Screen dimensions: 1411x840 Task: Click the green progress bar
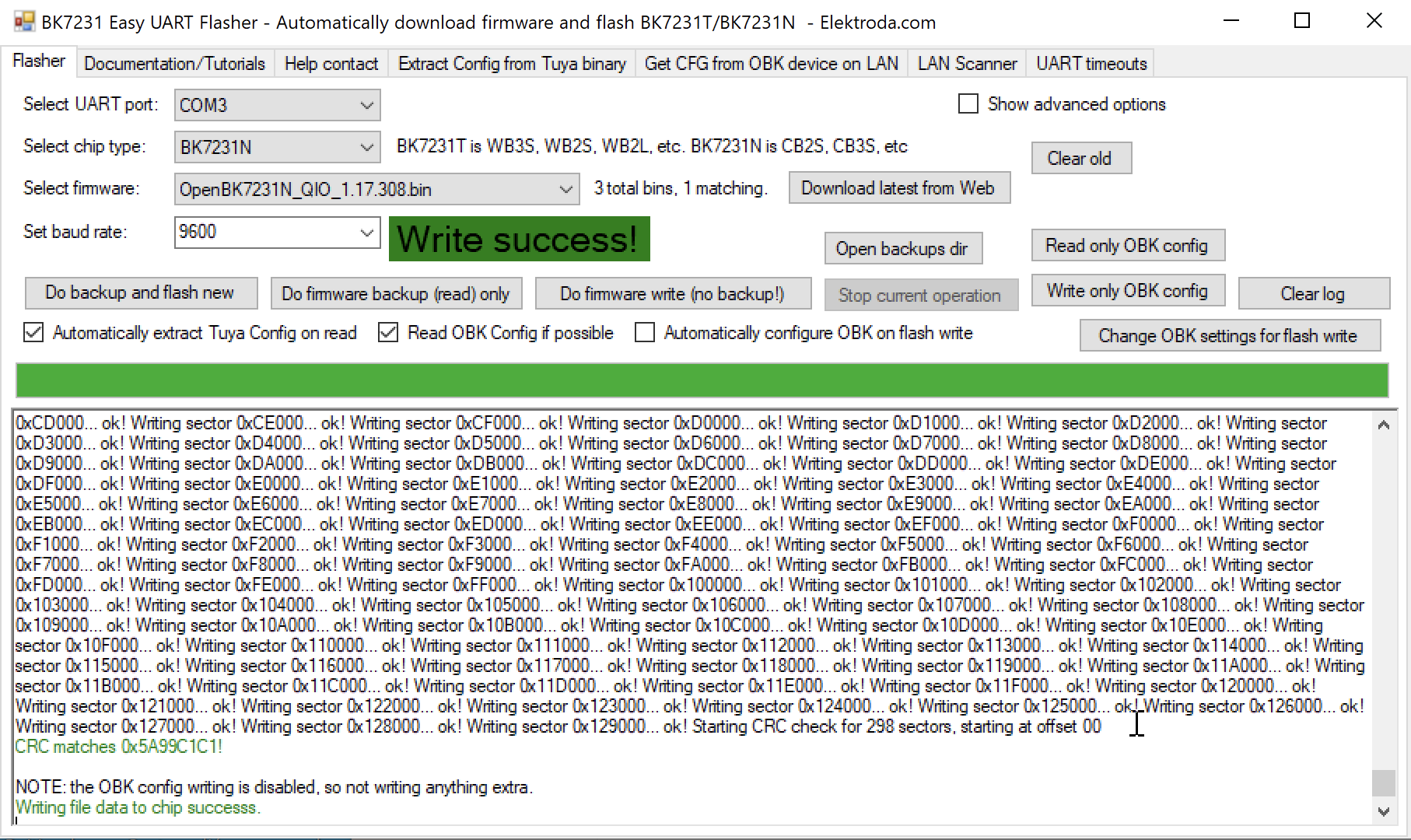coord(702,380)
